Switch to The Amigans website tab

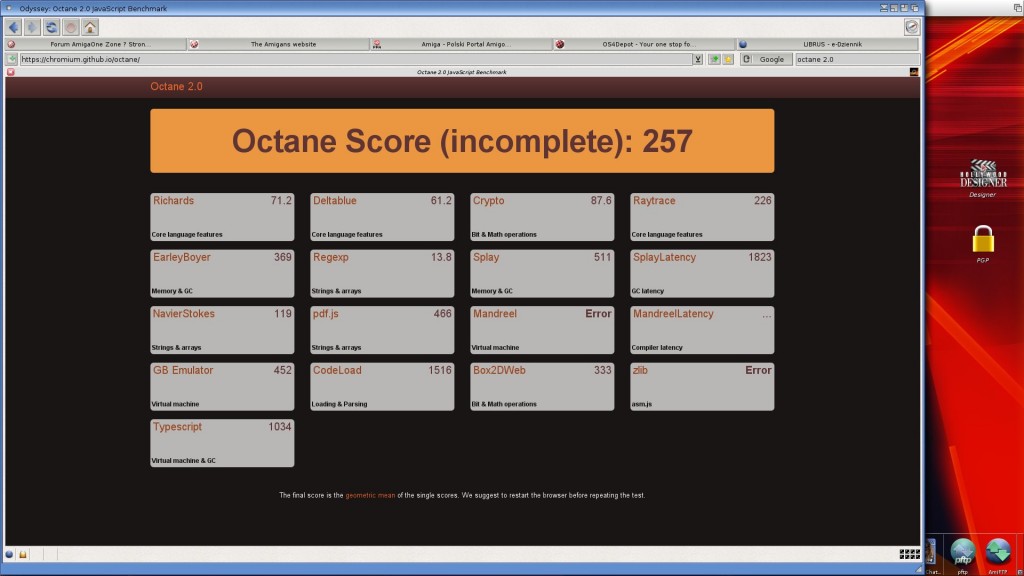point(279,44)
